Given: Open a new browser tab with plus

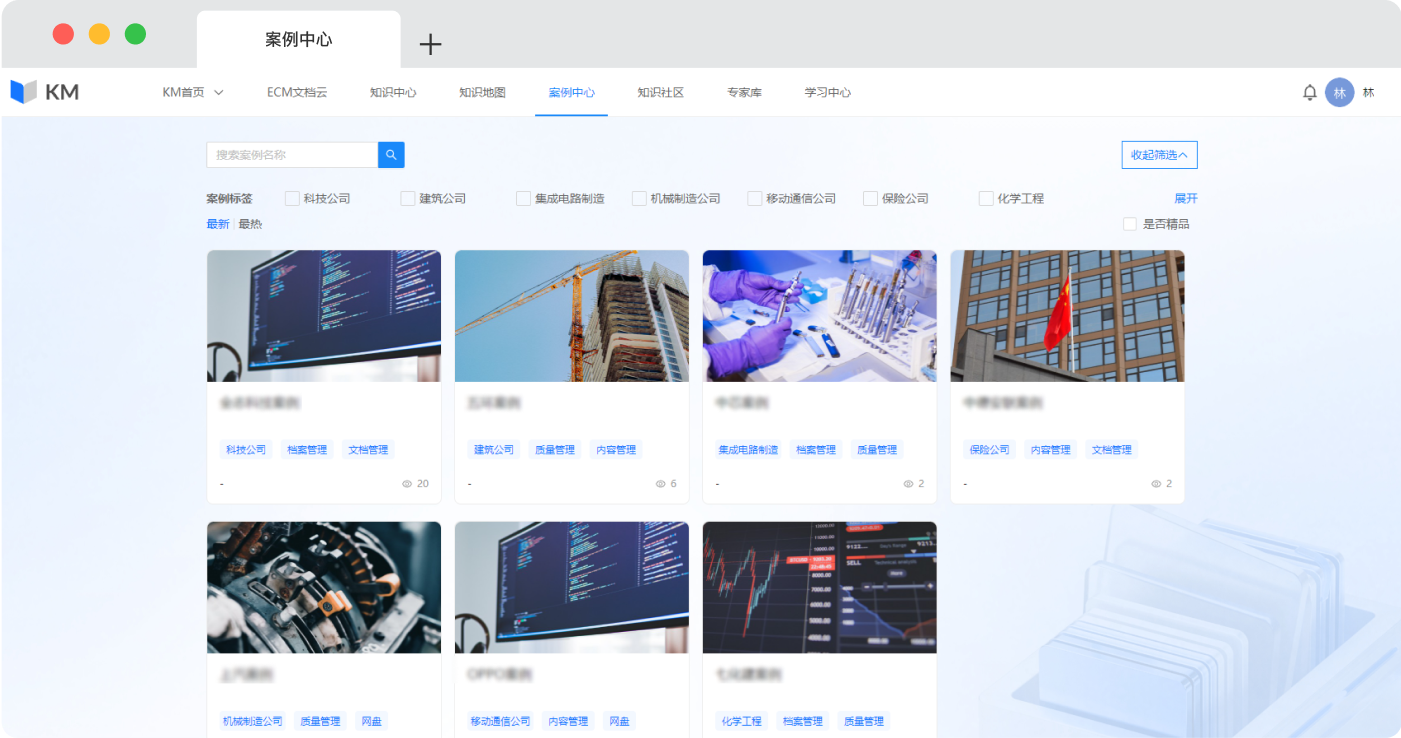Looking at the screenshot, I should click(430, 44).
